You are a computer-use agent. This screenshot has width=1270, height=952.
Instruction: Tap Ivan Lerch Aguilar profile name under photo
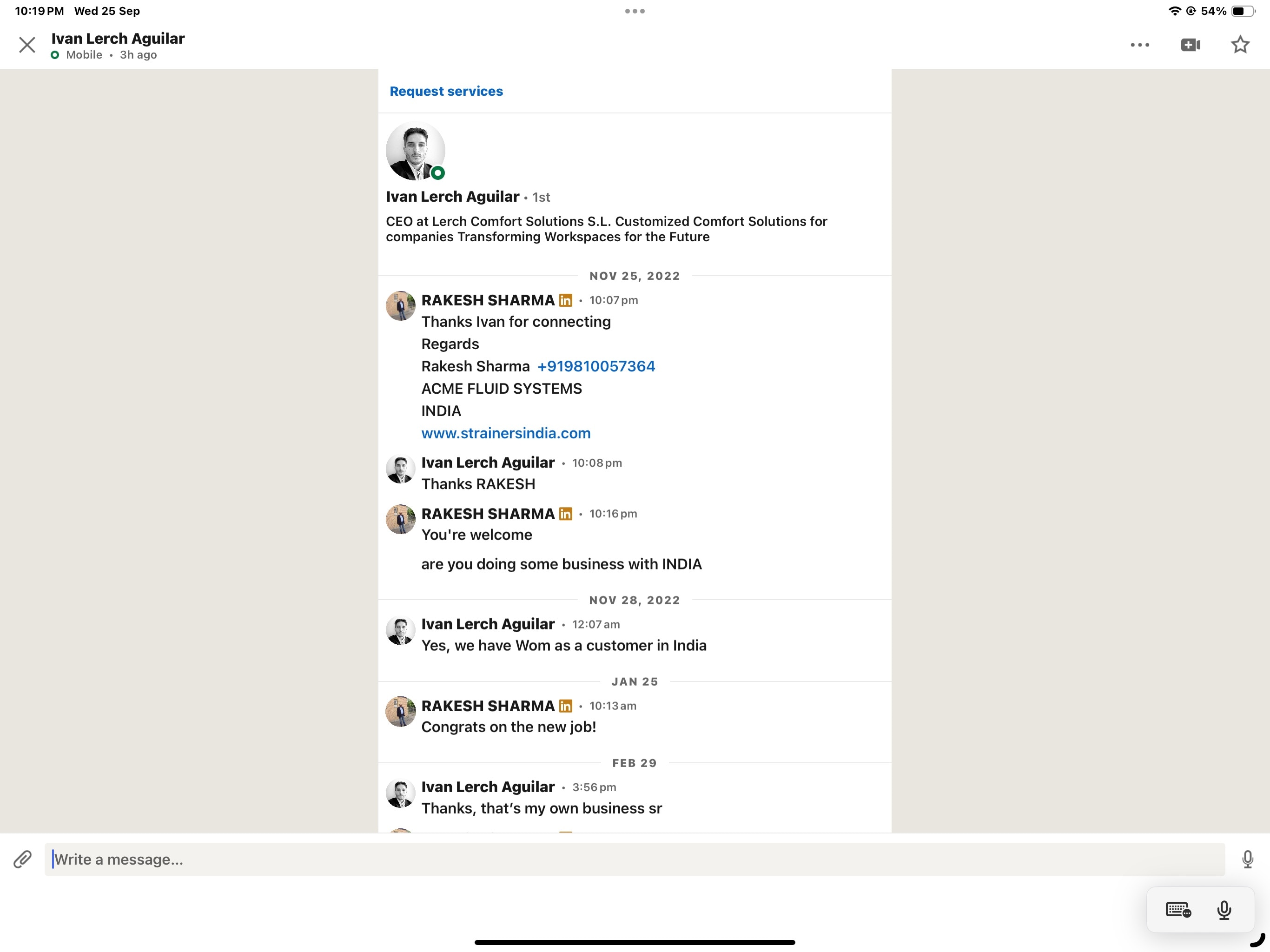(x=452, y=197)
